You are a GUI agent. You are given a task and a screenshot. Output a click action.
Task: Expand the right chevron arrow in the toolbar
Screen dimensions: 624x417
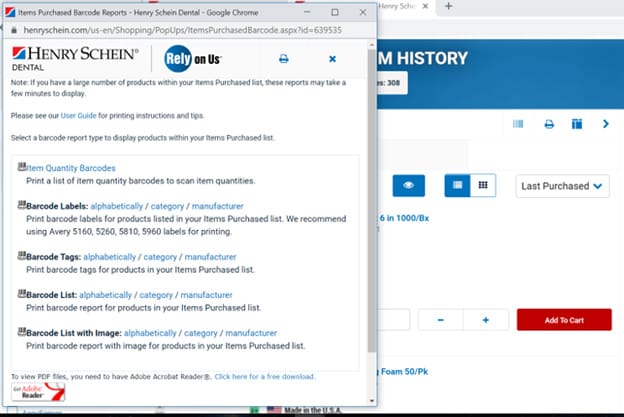(x=605, y=124)
